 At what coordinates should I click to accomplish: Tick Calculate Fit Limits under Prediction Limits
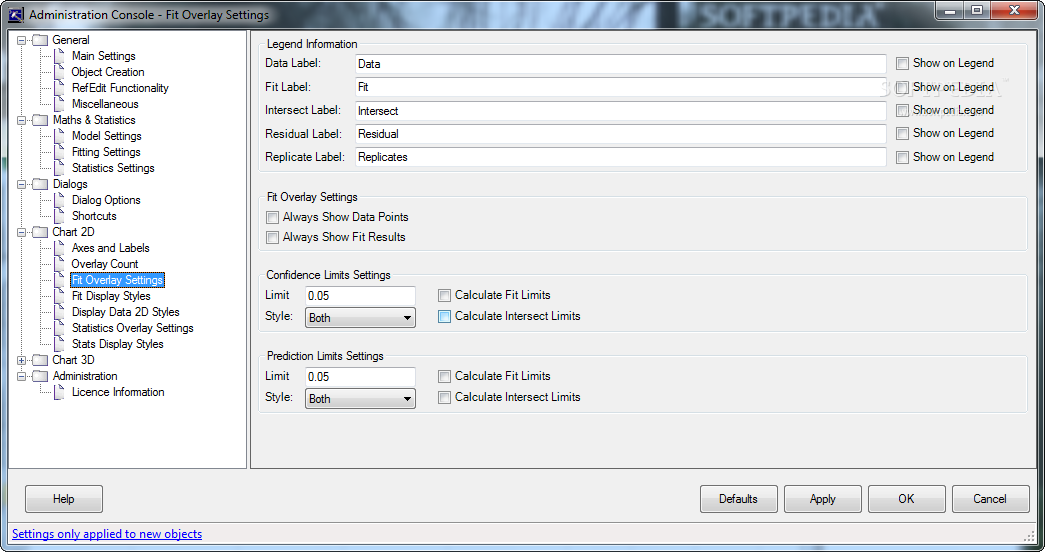[x=445, y=377]
